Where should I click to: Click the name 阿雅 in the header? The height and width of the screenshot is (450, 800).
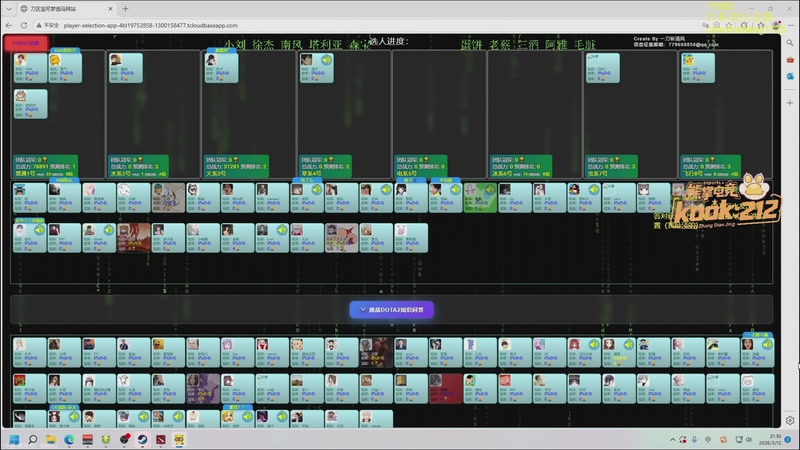pos(556,45)
